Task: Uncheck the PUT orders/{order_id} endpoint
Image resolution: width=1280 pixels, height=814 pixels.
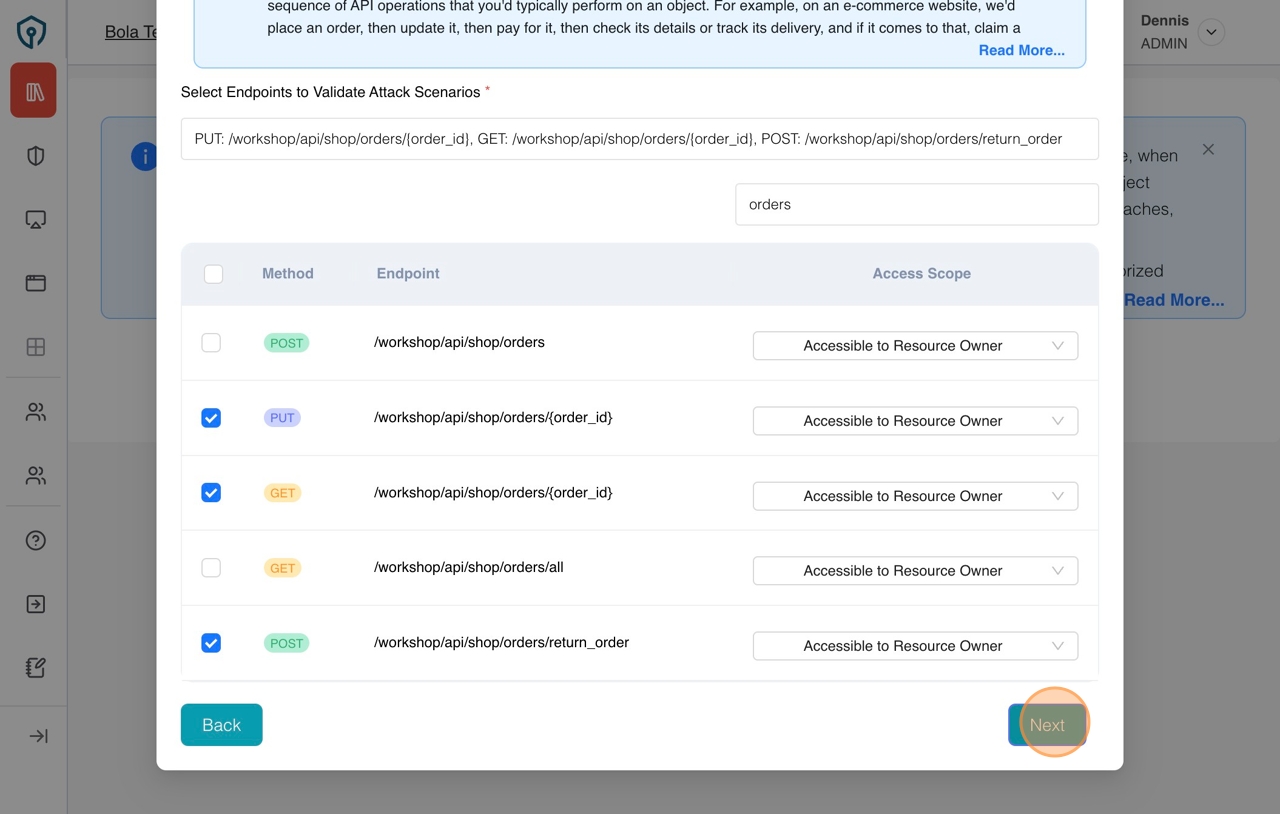Action: 211,418
